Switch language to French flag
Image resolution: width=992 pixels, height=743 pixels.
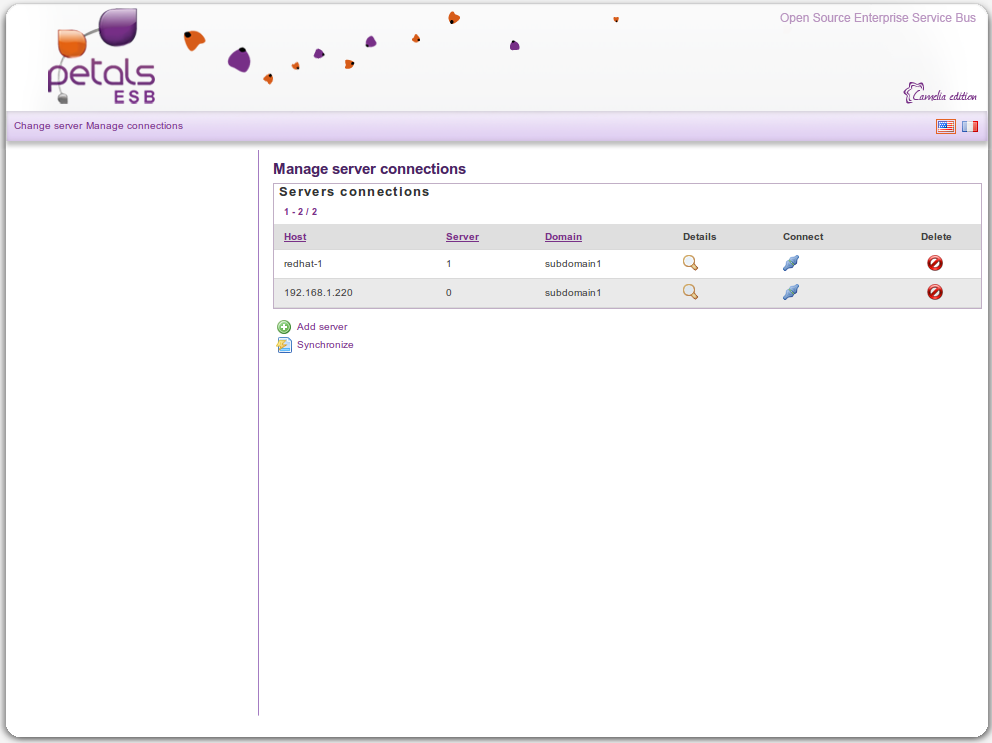tap(970, 126)
